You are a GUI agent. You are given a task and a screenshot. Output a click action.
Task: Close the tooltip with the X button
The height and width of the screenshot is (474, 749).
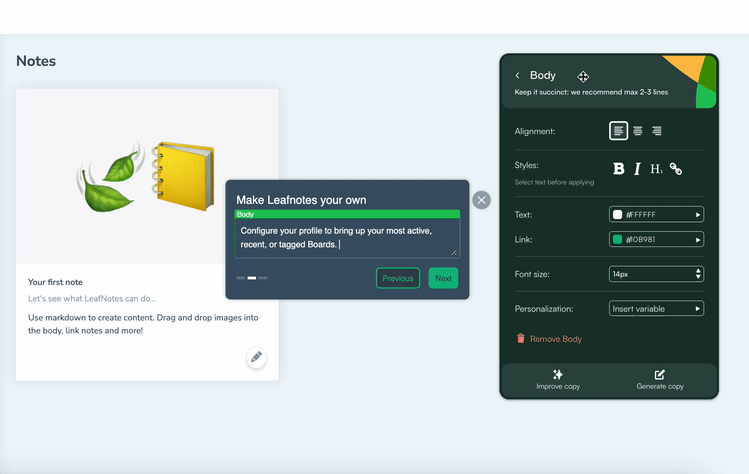[x=482, y=200]
